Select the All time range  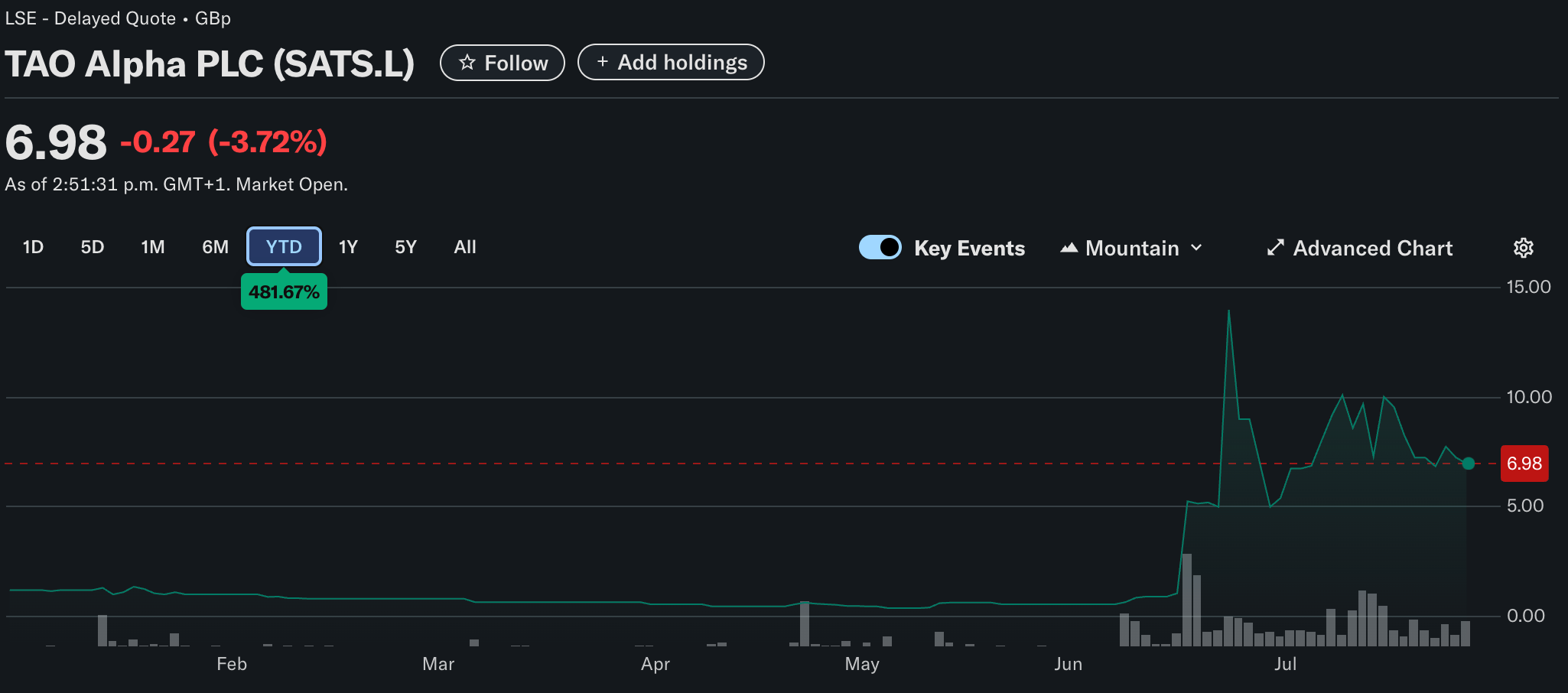pyautogui.click(x=465, y=247)
